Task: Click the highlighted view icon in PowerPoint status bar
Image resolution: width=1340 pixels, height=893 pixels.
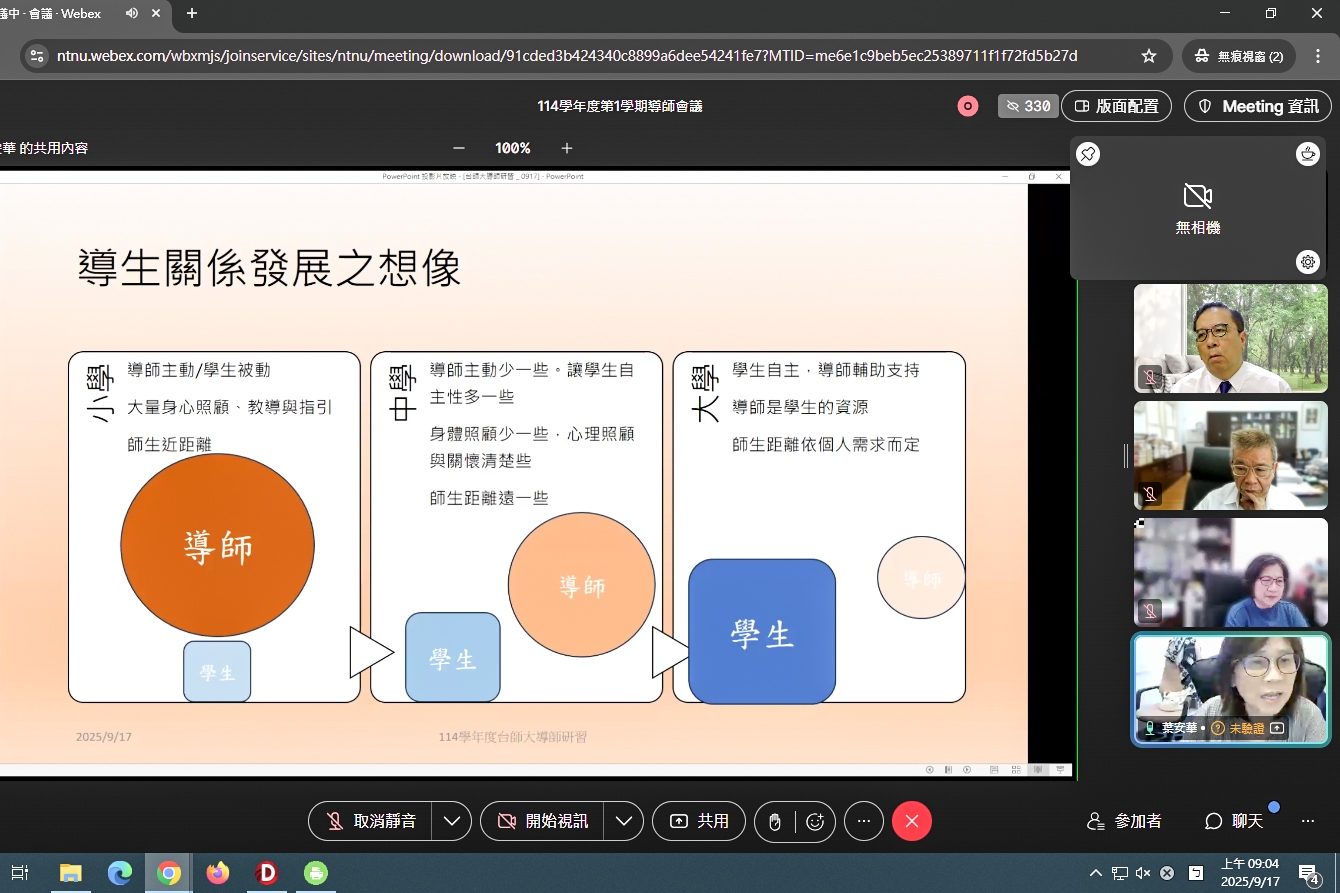Action: [1038, 770]
